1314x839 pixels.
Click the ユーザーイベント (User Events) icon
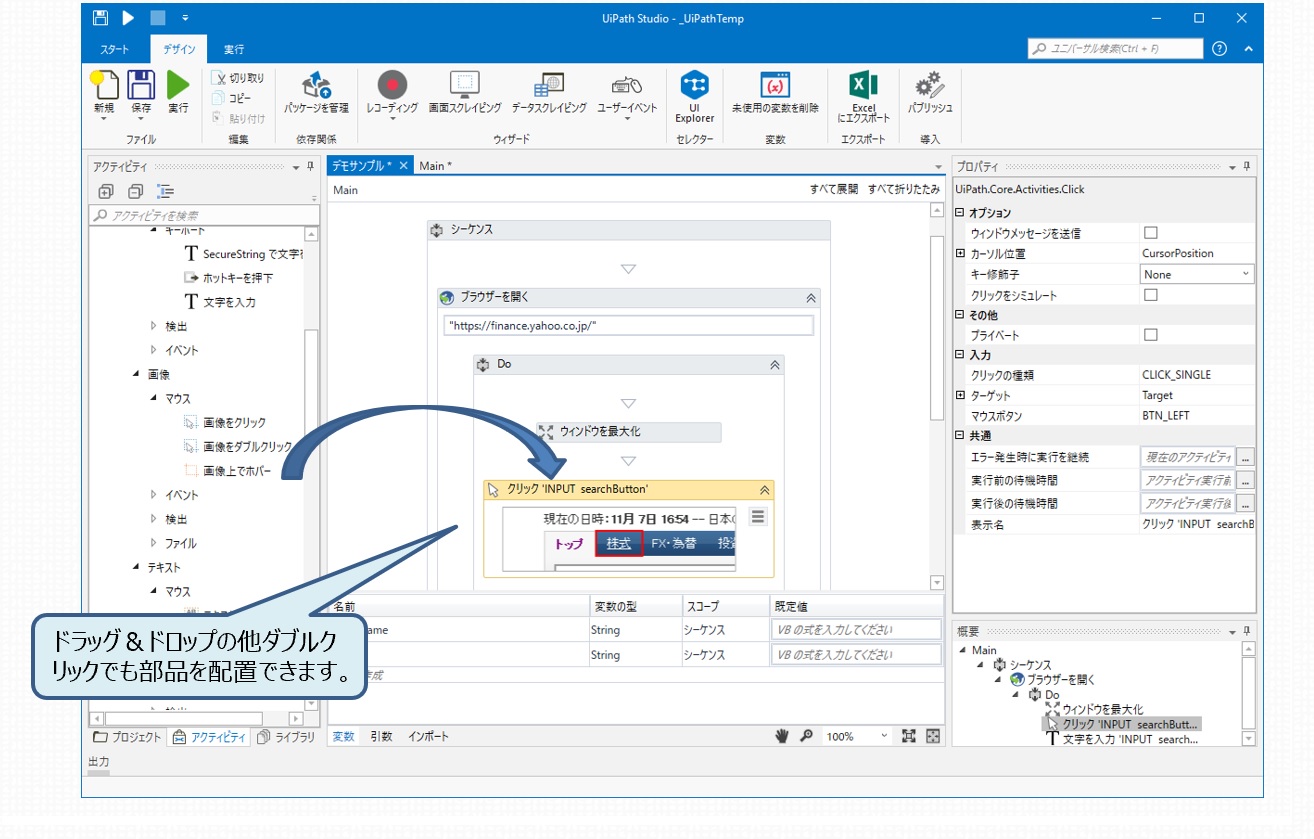coord(627,86)
